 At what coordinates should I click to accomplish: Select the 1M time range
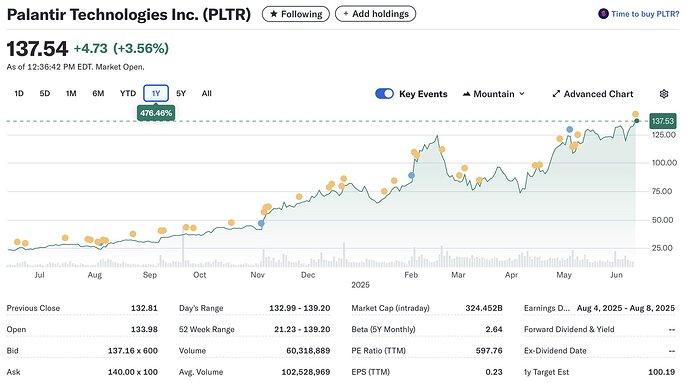pyautogui.click(x=71, y=93)
